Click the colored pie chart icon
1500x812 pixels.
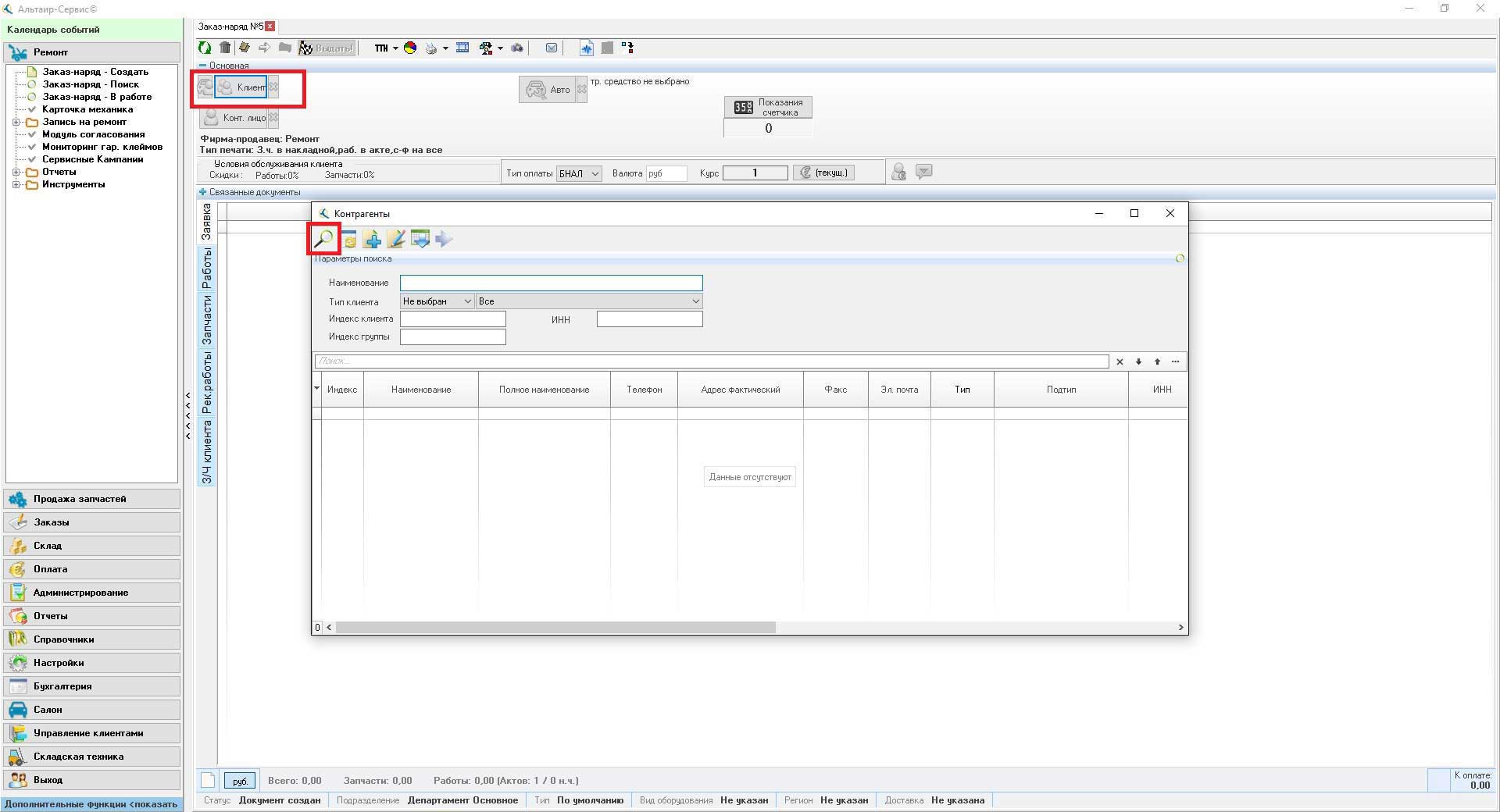click(410, 48)
